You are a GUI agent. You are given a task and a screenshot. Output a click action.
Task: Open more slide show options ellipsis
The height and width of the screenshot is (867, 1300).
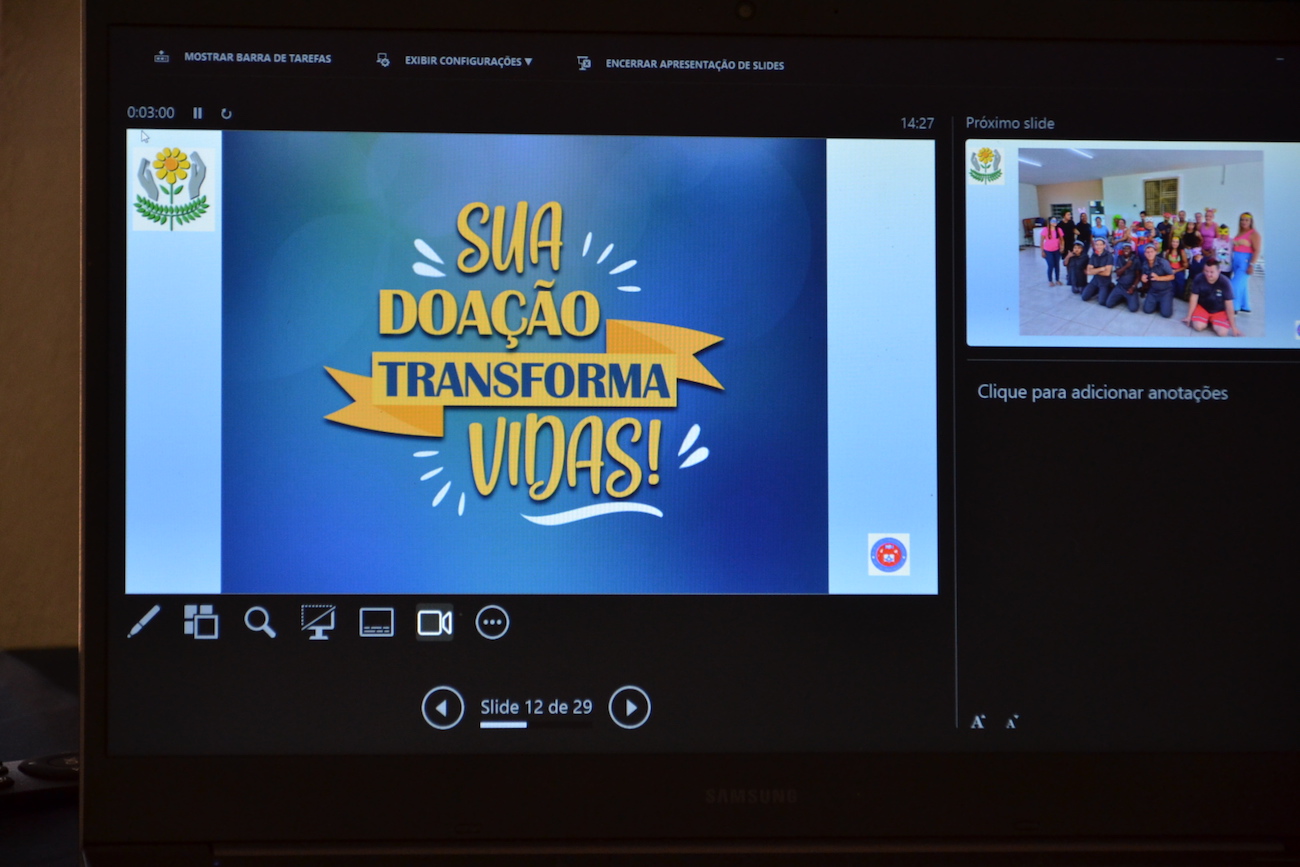click(492, 622)
